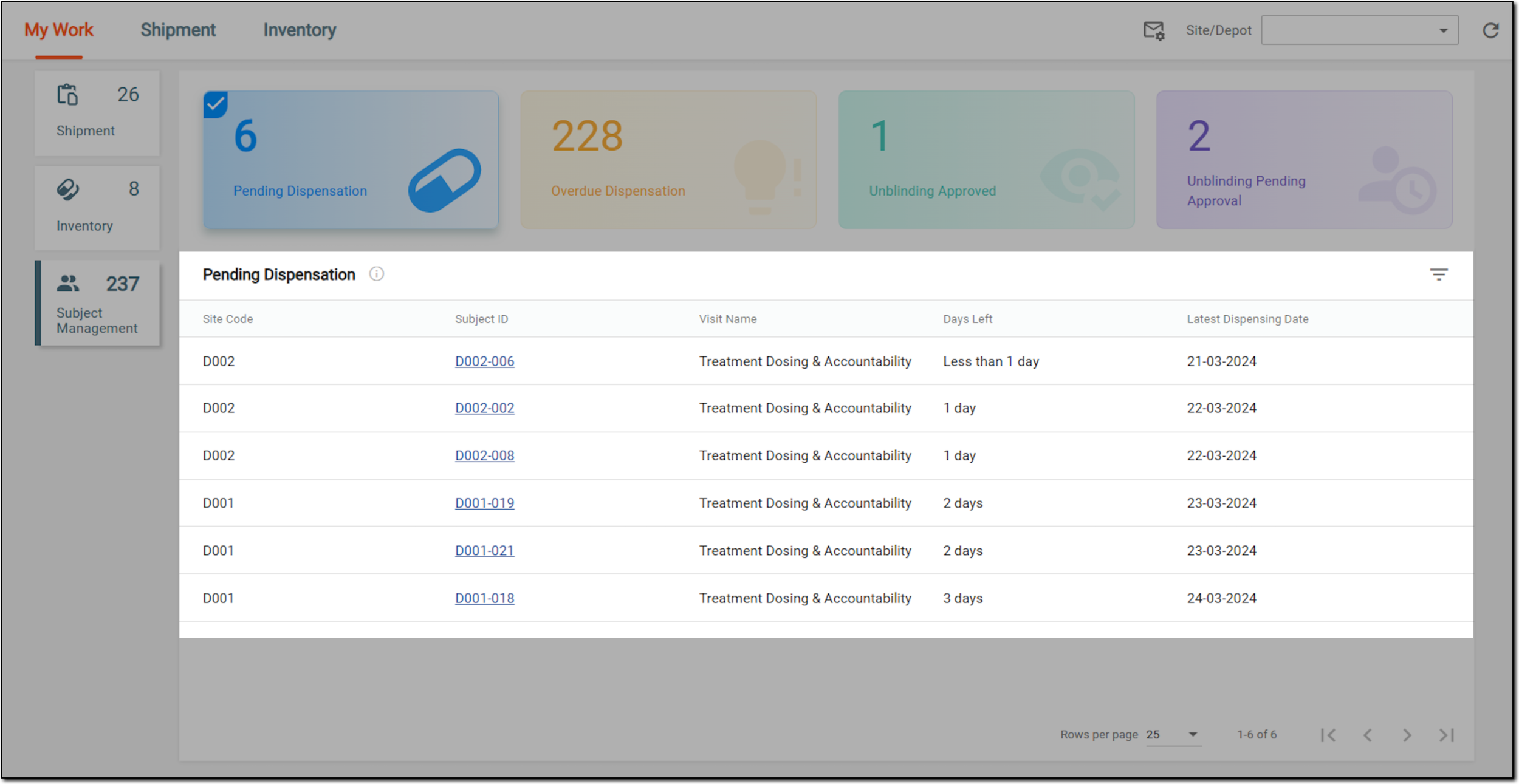Image resolution: width=1519 pixels, height=784 pixels.
Task: Click the date 24-03-2024
Action: (1221, 598)
